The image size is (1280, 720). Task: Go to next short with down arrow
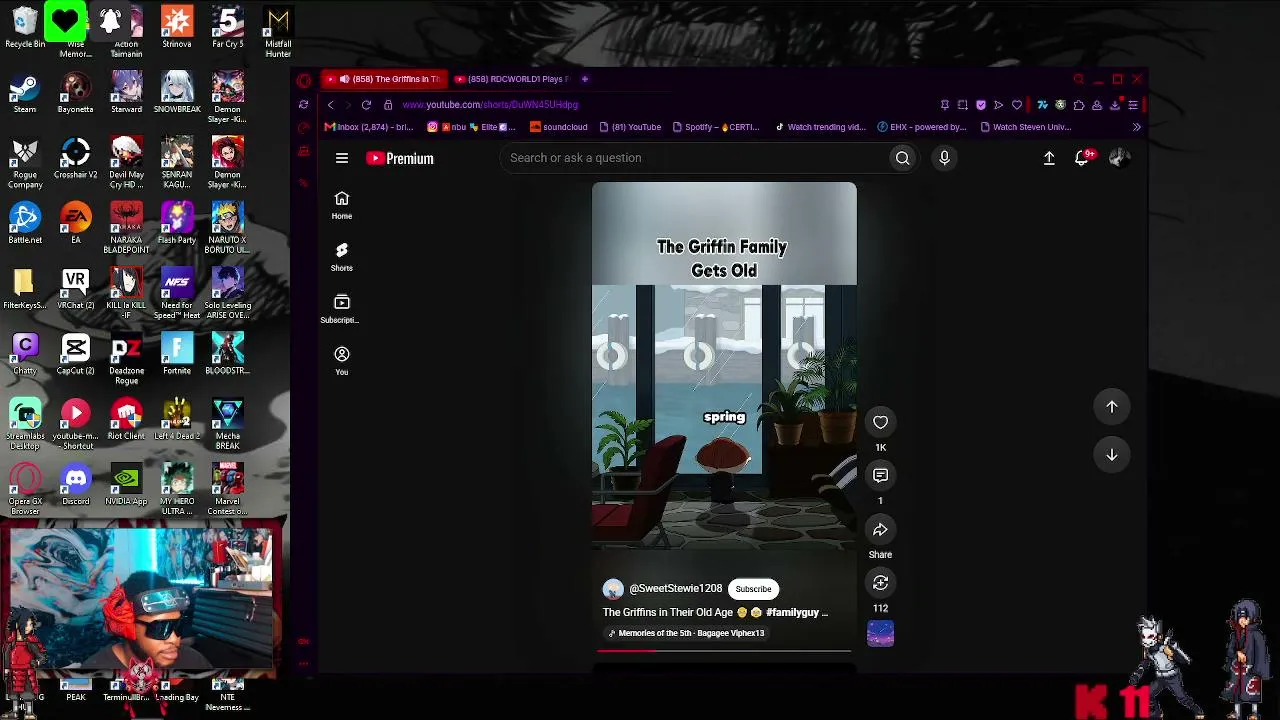pyautogui.click(x=1112, y=455)
